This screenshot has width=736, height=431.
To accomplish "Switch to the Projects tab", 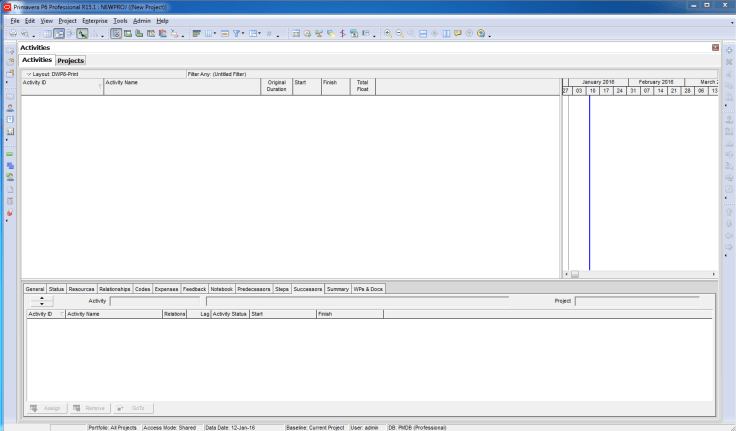I will point(70,60).
